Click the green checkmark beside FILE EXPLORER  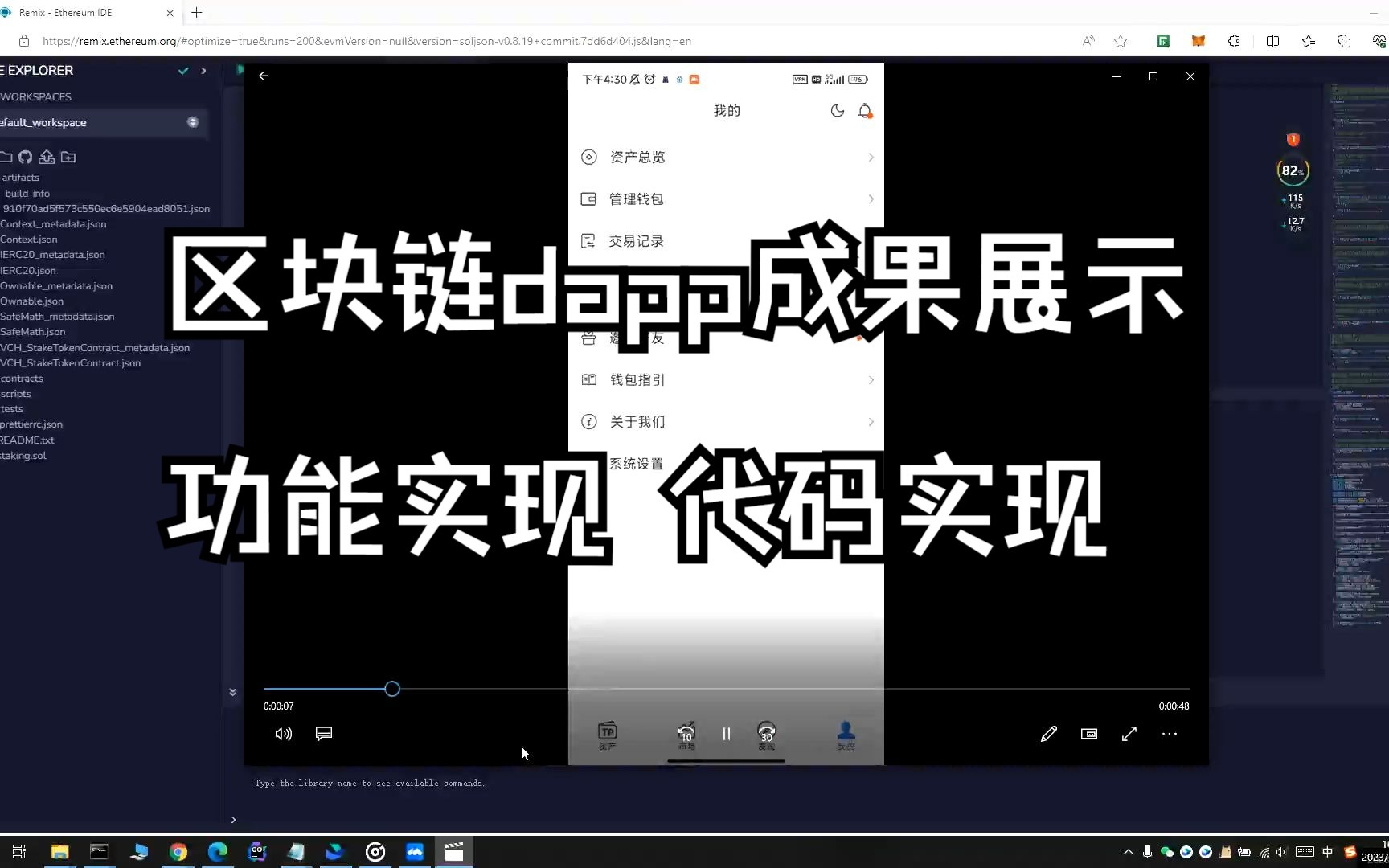[183, 71]
